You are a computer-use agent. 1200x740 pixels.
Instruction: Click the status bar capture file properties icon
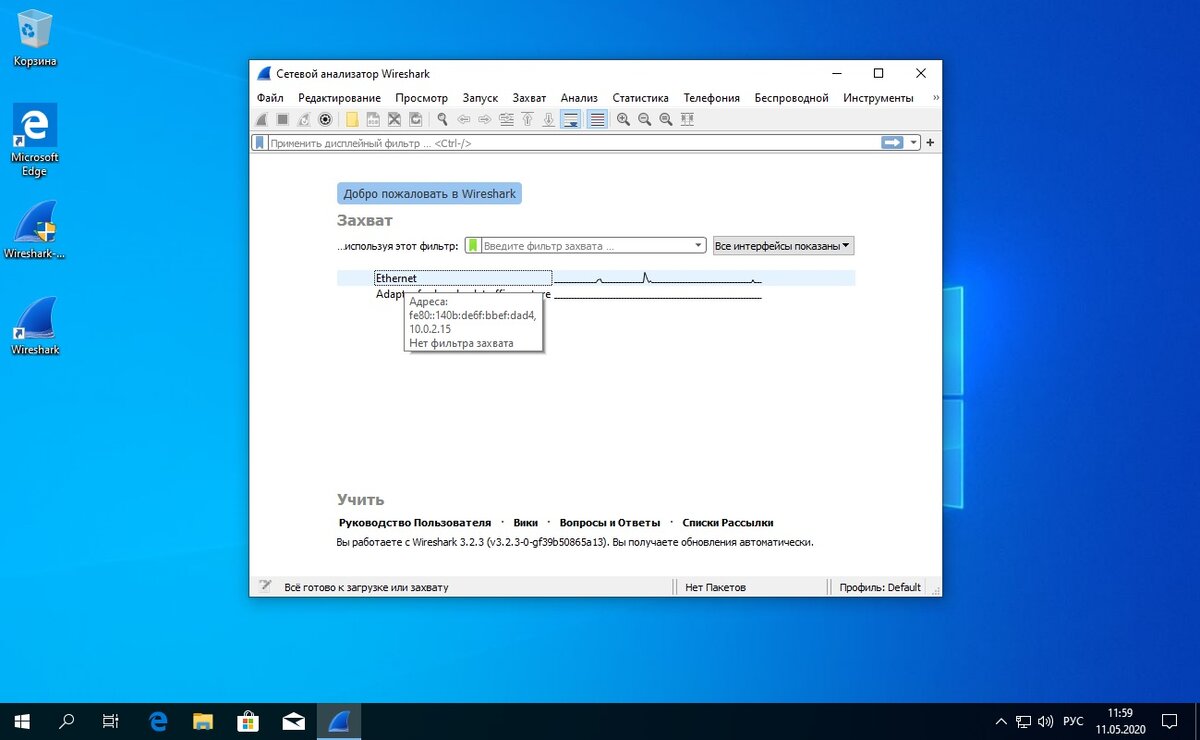pyautogui.click(x=265, y=587)
